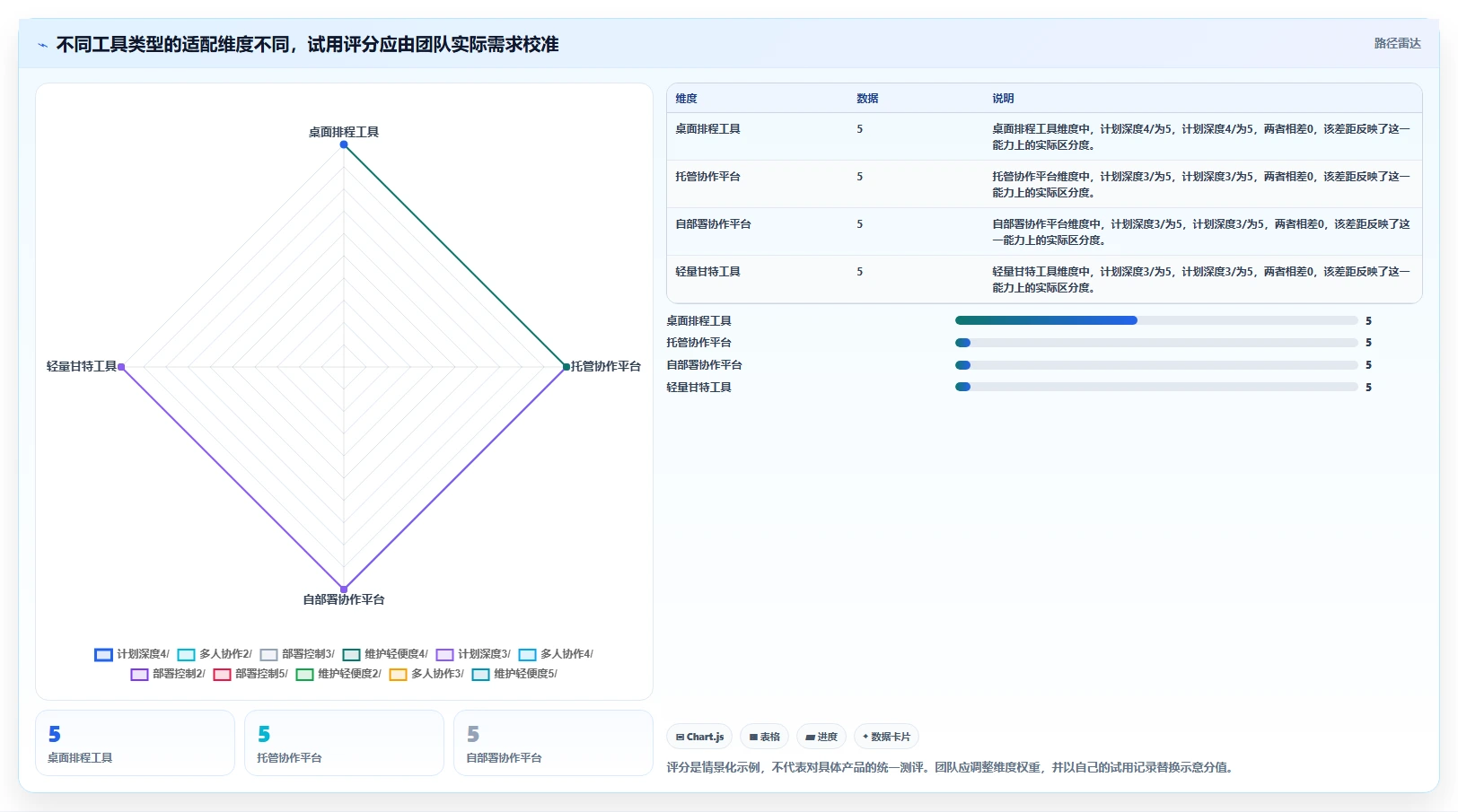Click the small icon left of the page title
Viewport: 1458px width, 812px height.
pyautogui.click(x=42, y=45)
